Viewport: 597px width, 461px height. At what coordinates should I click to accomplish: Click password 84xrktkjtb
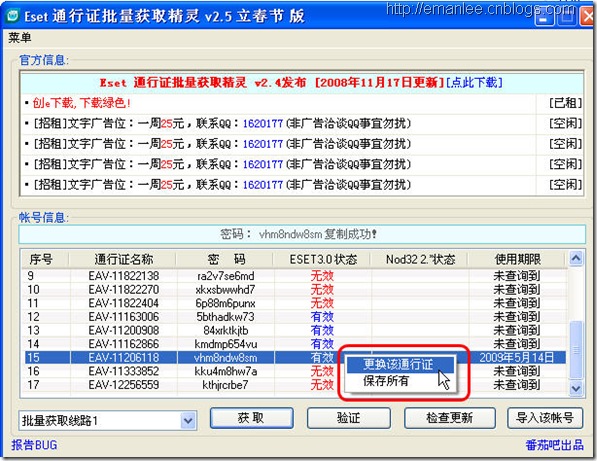(x=225, y=330)
